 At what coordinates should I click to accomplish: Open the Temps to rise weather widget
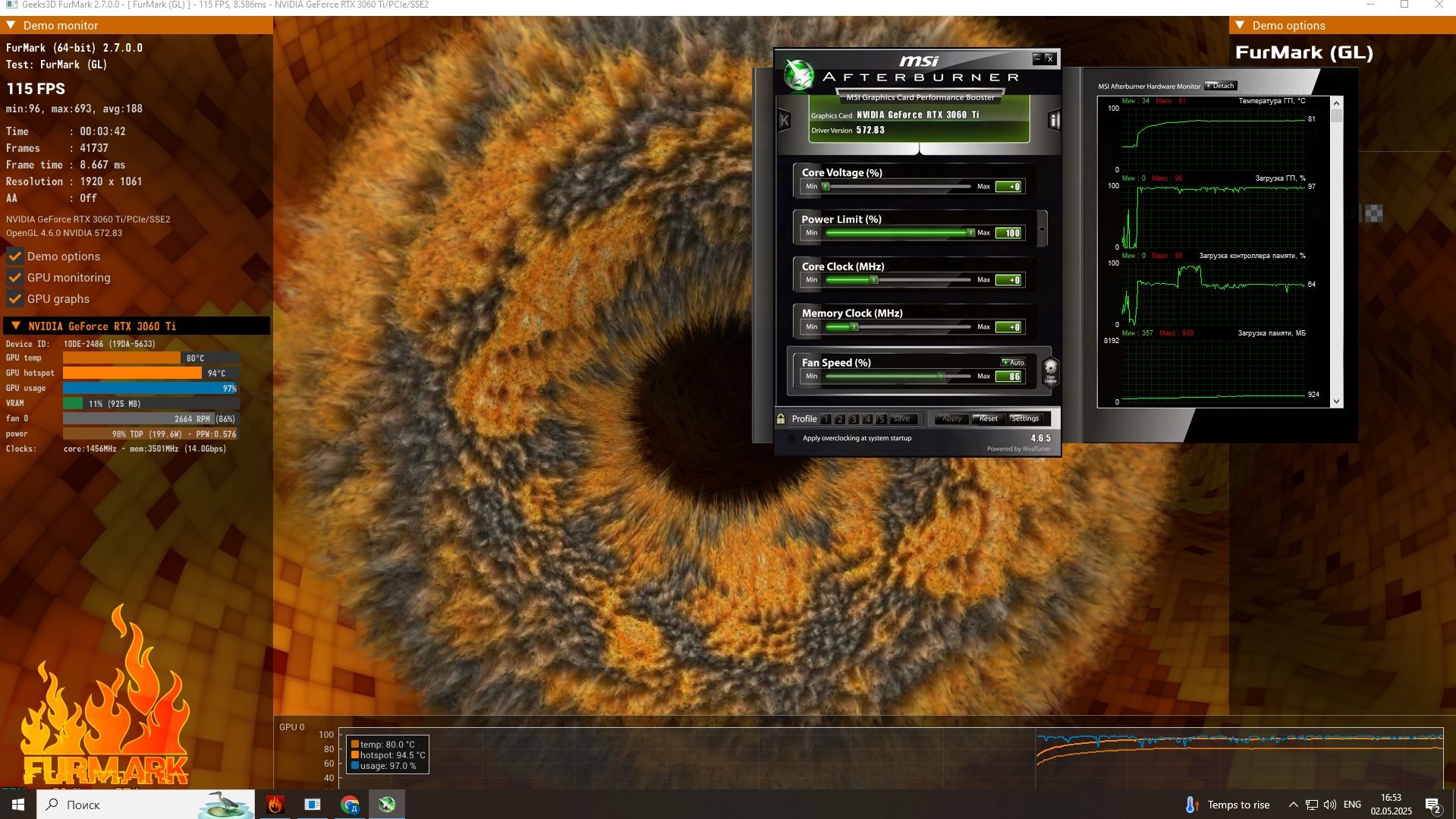coord(1227,805)
